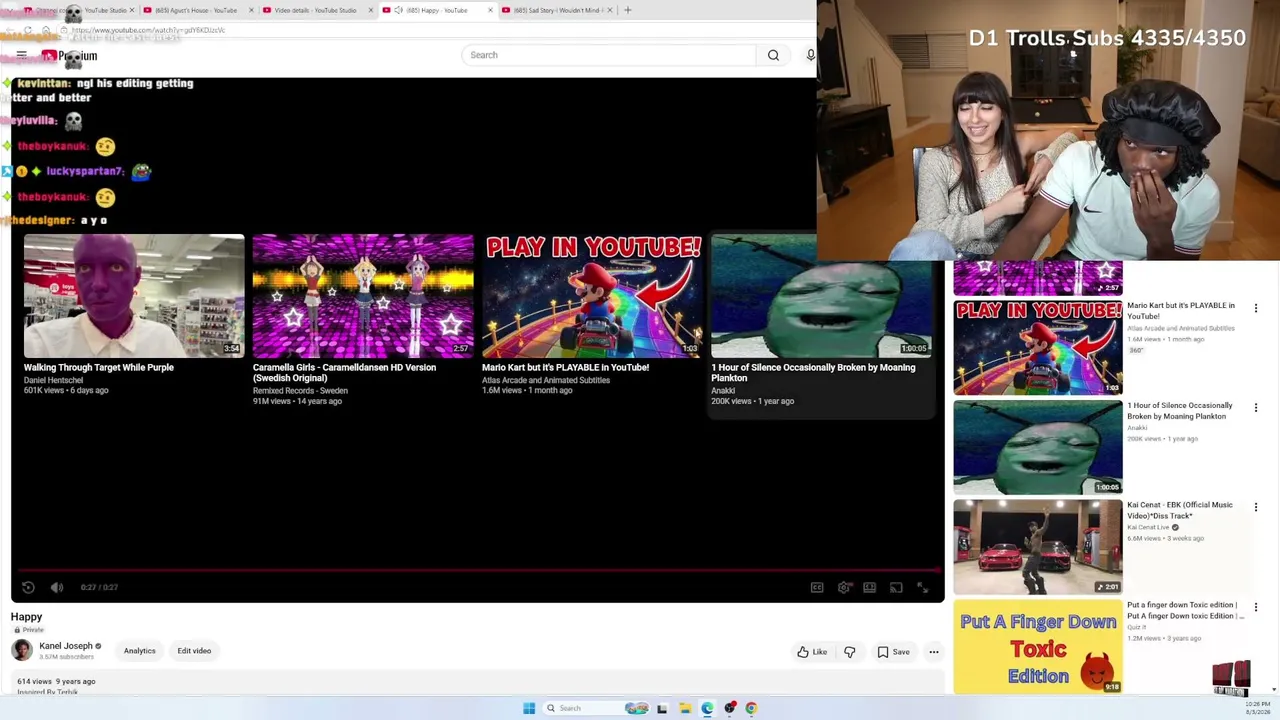Open Mario Kart video in the sidebar
The height and width of the screenshot is (720, 1280).
pyautogui.click(x=1038, y=347)
